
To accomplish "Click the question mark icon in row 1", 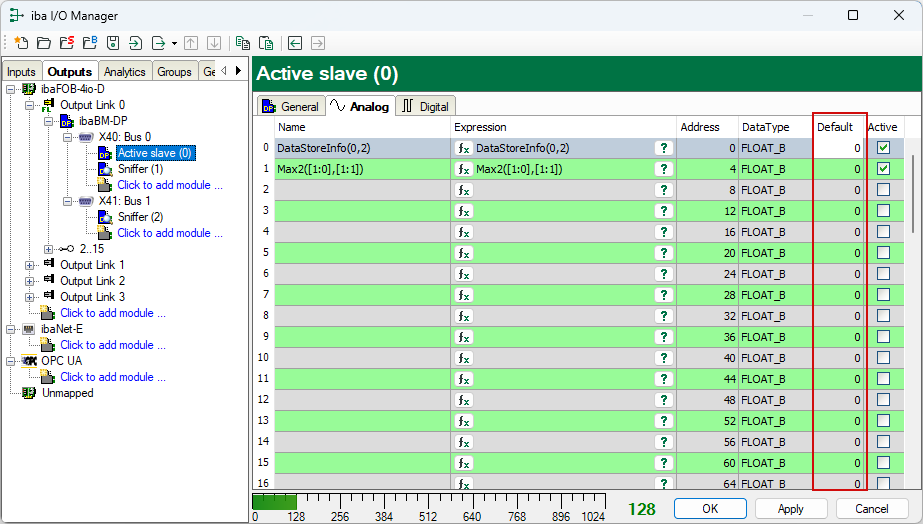I will pyautogui.click(x=663, y=170).
